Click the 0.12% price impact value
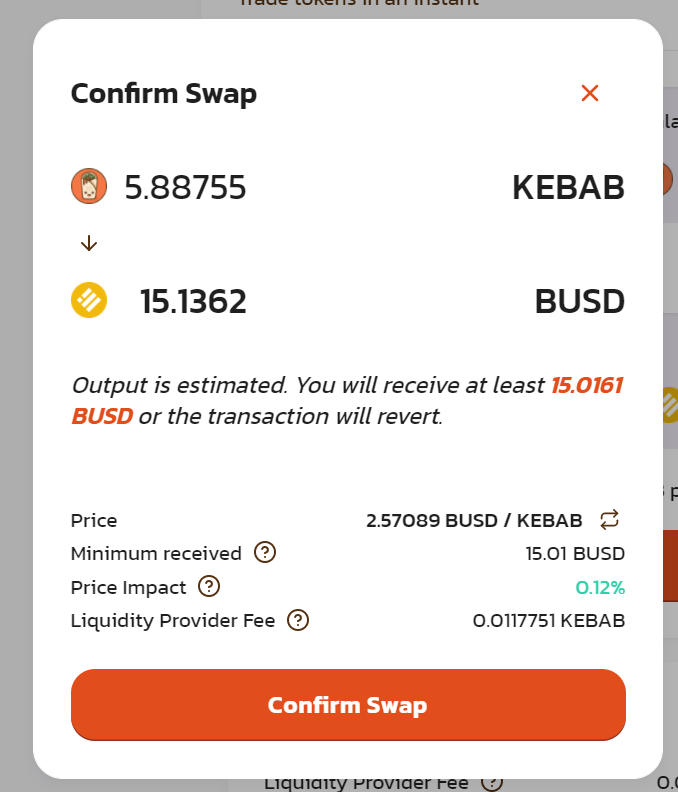The height and width of the screenshot is (792, 678). point(600,587)
